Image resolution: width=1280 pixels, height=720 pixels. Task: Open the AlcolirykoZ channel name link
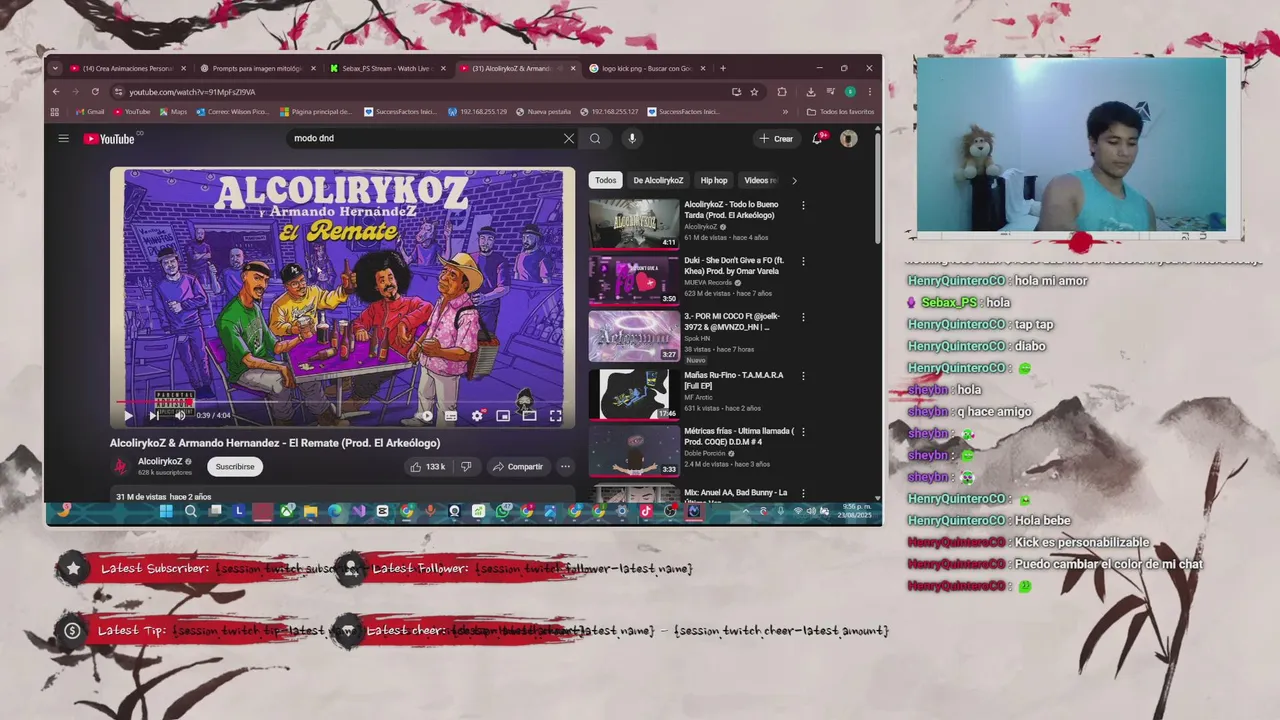click(x=160, y=462)
